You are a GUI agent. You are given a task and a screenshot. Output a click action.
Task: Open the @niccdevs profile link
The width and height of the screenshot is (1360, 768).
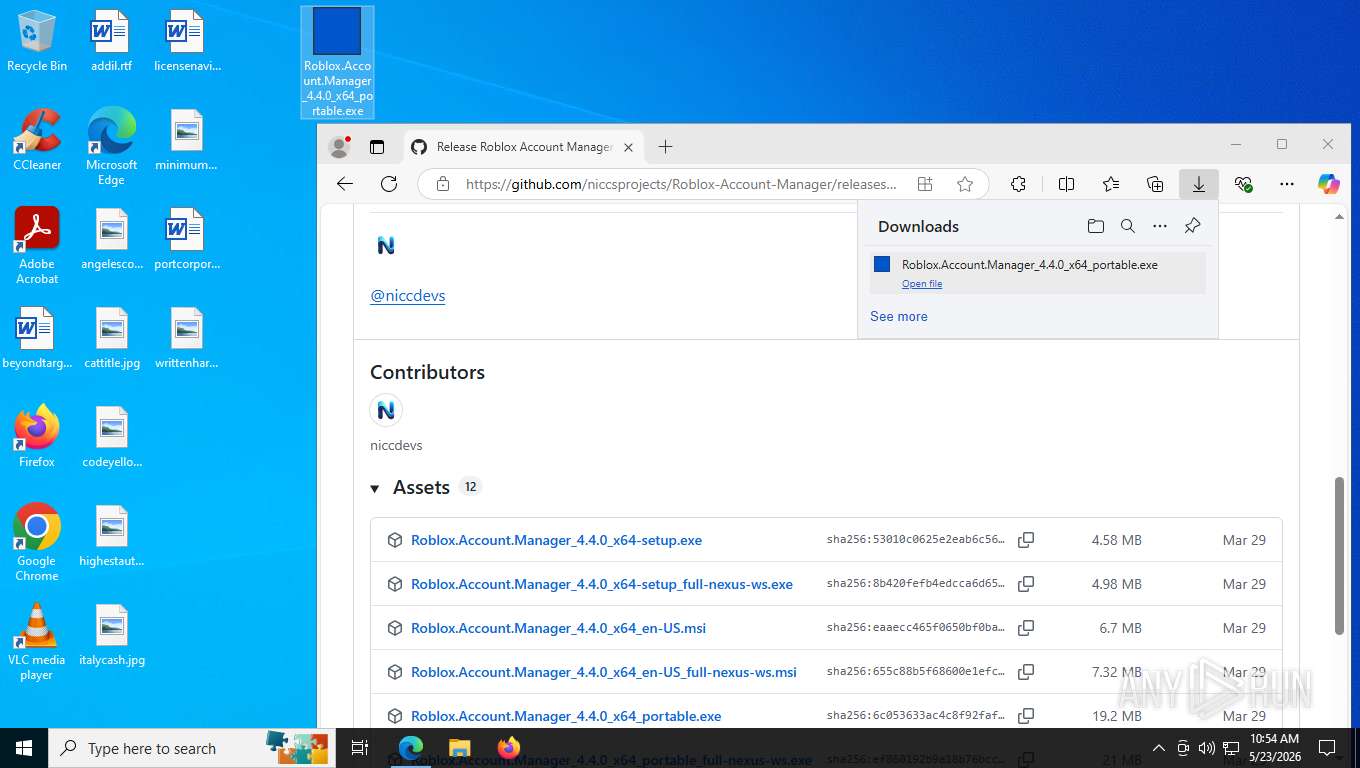pyautogui.click(x=408, y=296)
